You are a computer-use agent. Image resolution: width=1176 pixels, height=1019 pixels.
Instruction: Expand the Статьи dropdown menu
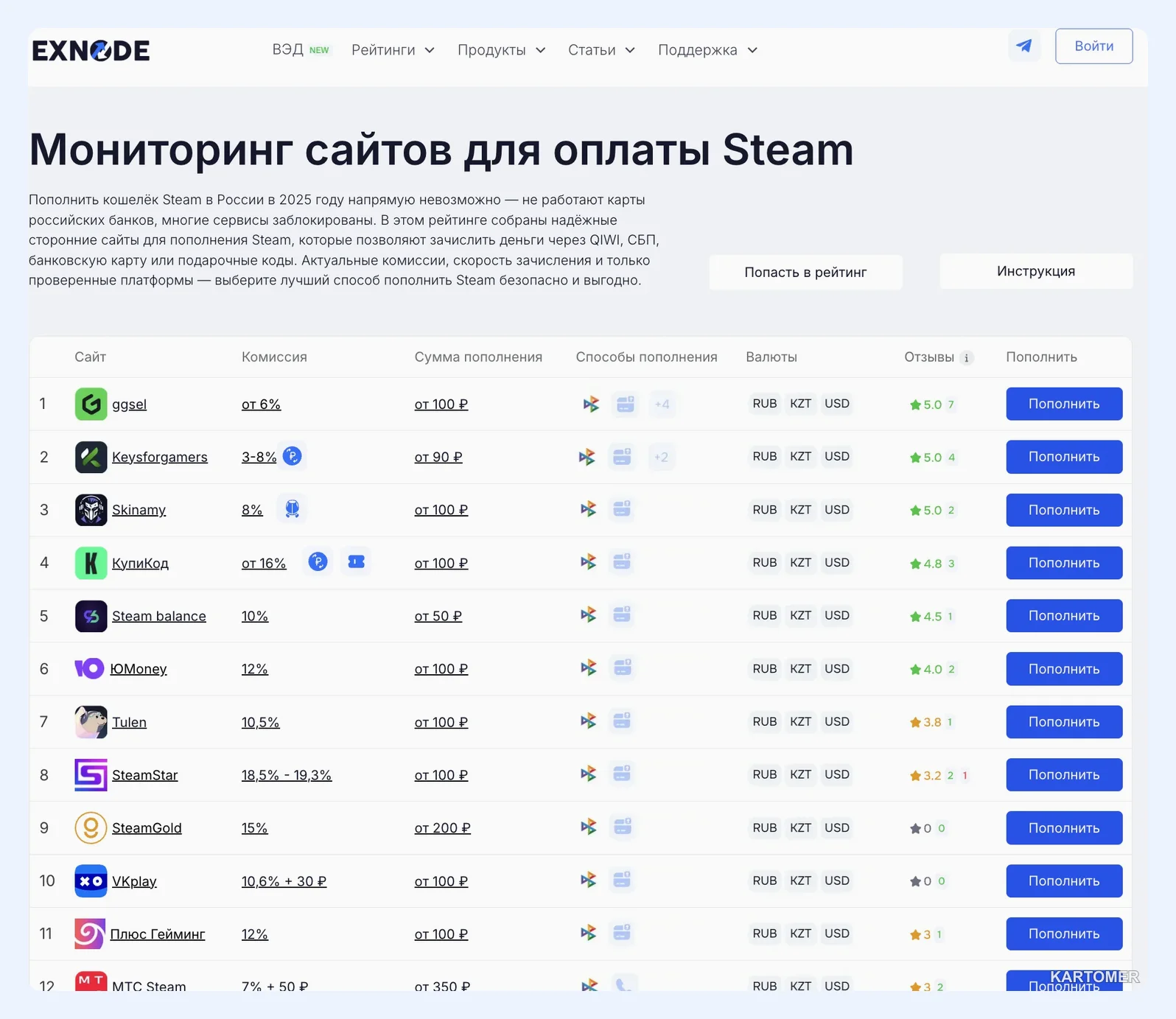[601, 50]
